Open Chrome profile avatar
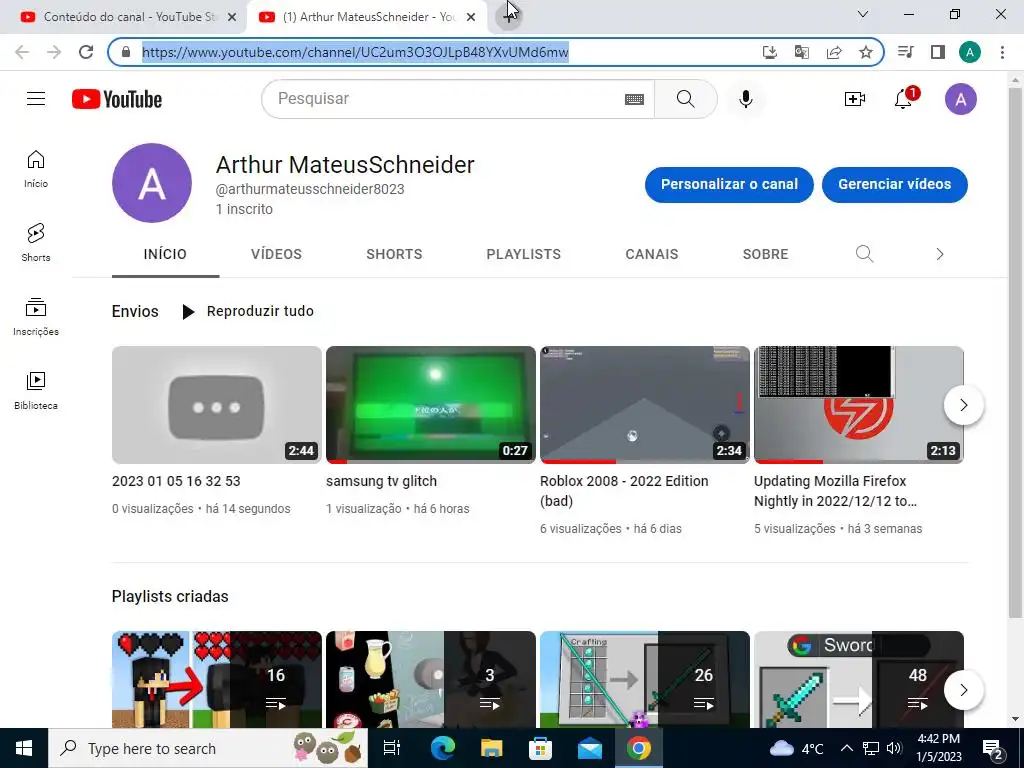 (x=970, y=52)
